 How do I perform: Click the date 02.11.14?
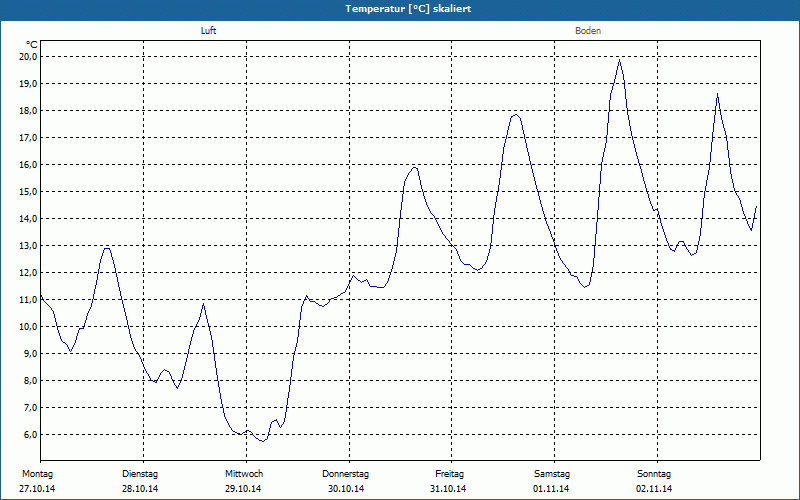tap(654, 489)
